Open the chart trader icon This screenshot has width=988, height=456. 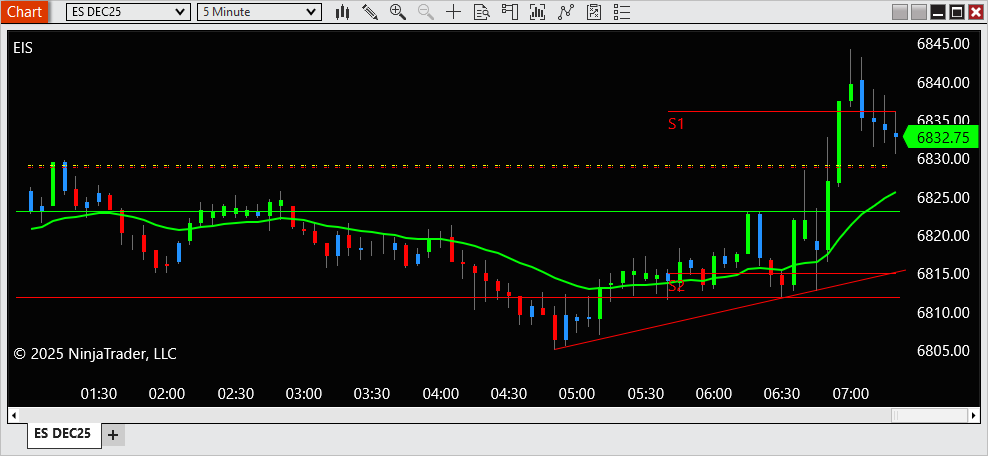point(509,11)
